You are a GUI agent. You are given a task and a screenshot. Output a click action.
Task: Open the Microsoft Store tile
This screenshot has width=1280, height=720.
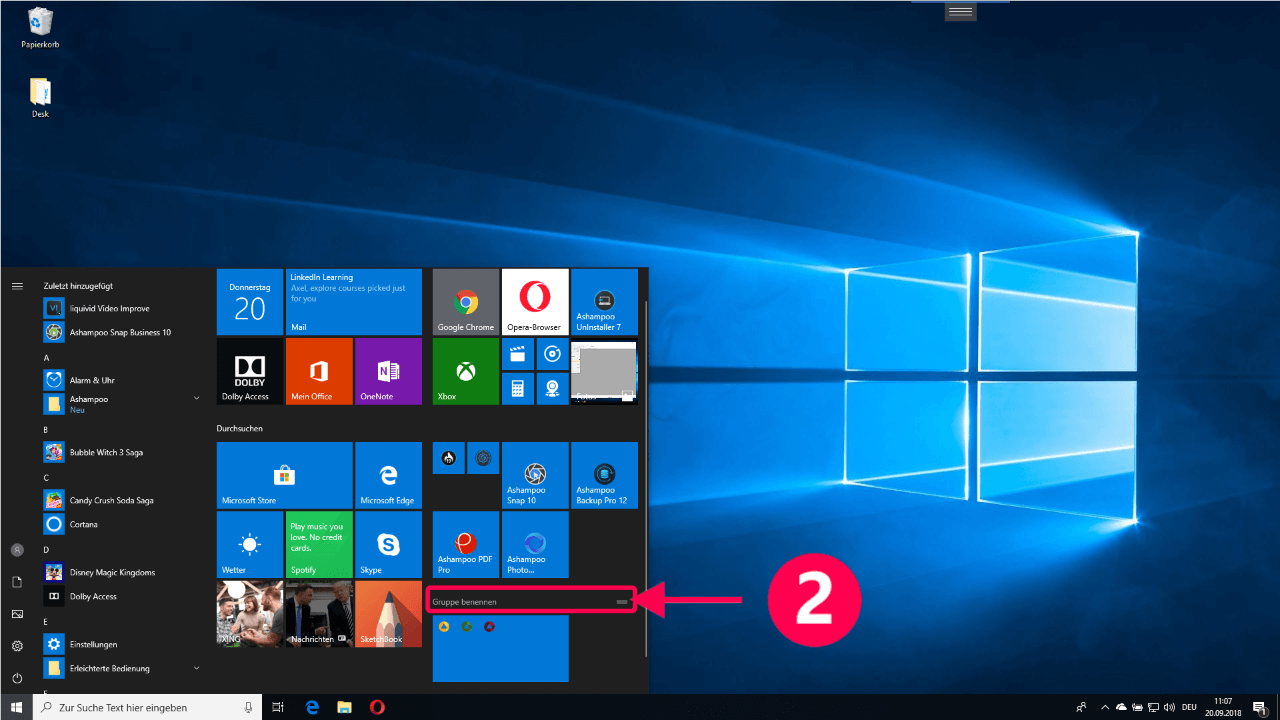point(285,475)
